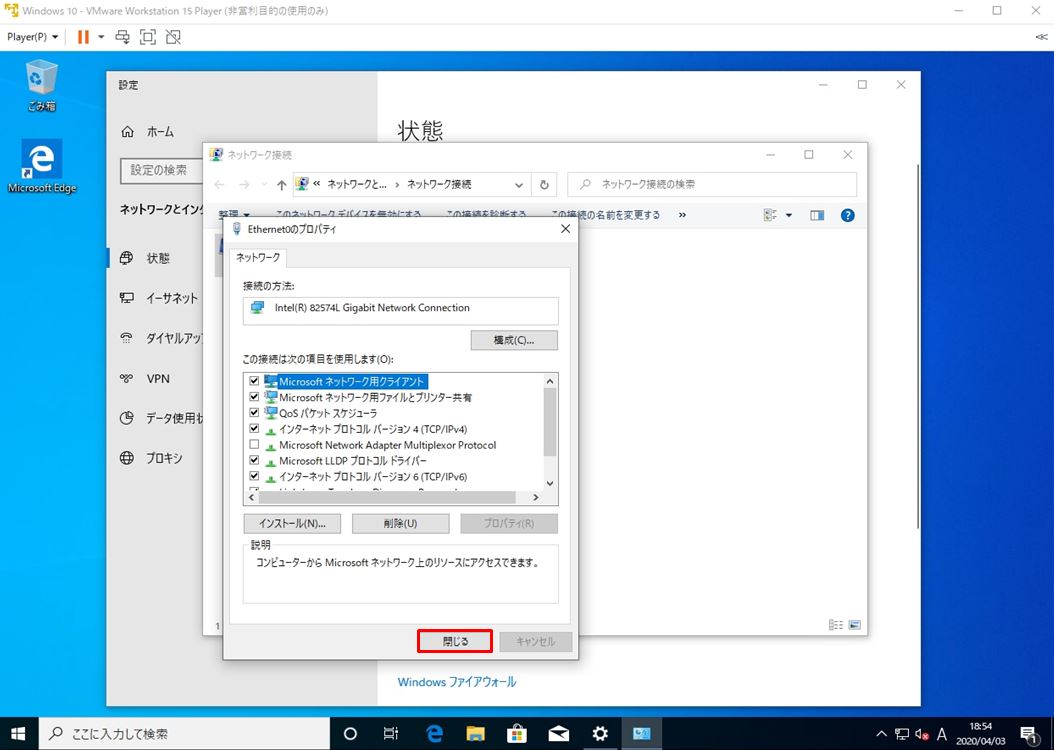
Task: Open Task View on the taskbar
Action: click(x=391, y=734)
